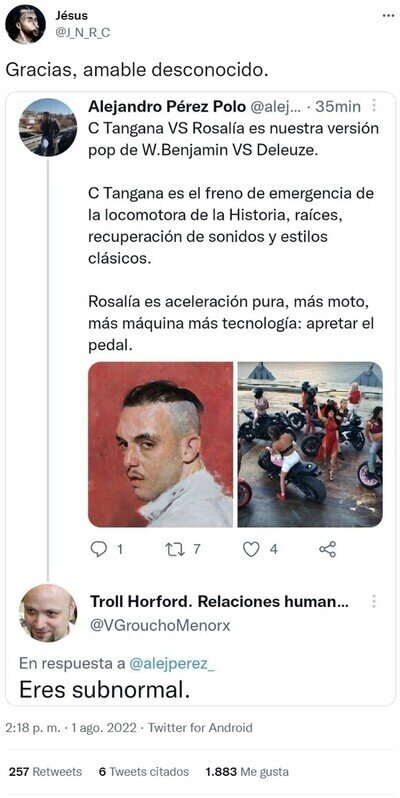Viewport: 400px width, 798px height.
Task: Open the C Tangana portrait image
Action: [x=160, y=444]
